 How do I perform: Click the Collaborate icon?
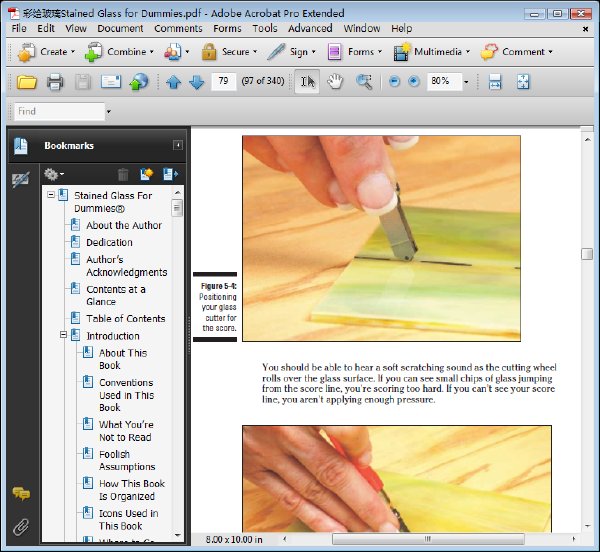[x=173, y=52]
